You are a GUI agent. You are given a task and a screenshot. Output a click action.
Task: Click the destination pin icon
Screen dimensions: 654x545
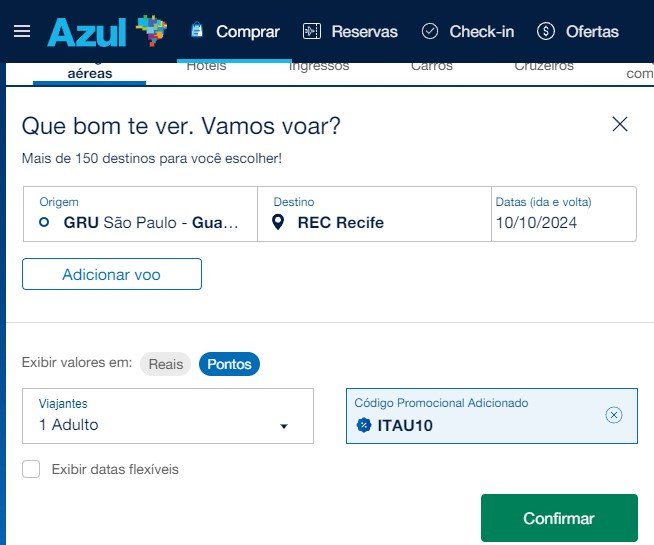[x=278, y=222]
